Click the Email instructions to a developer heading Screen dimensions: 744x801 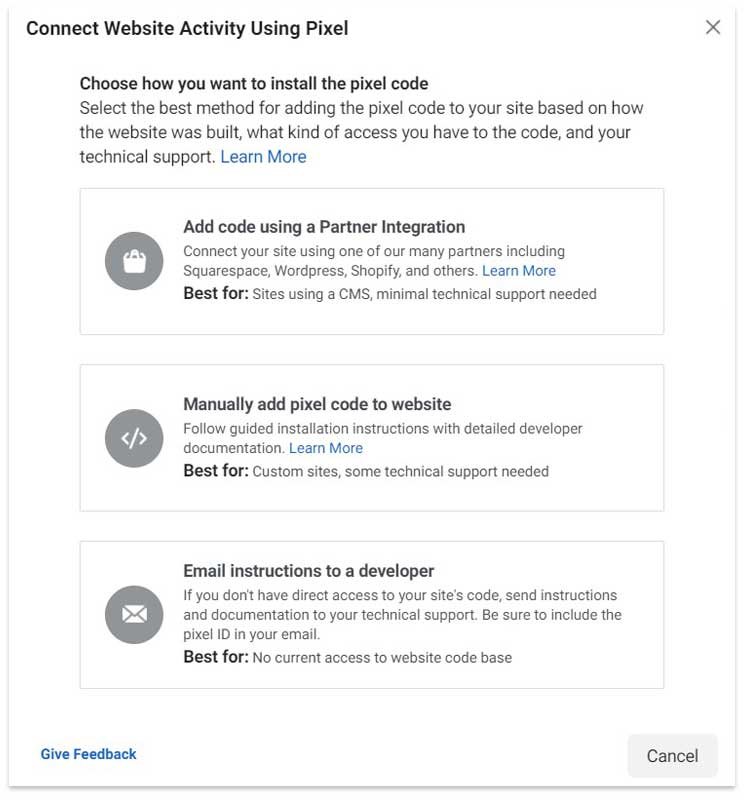click(x=313, y=571)
